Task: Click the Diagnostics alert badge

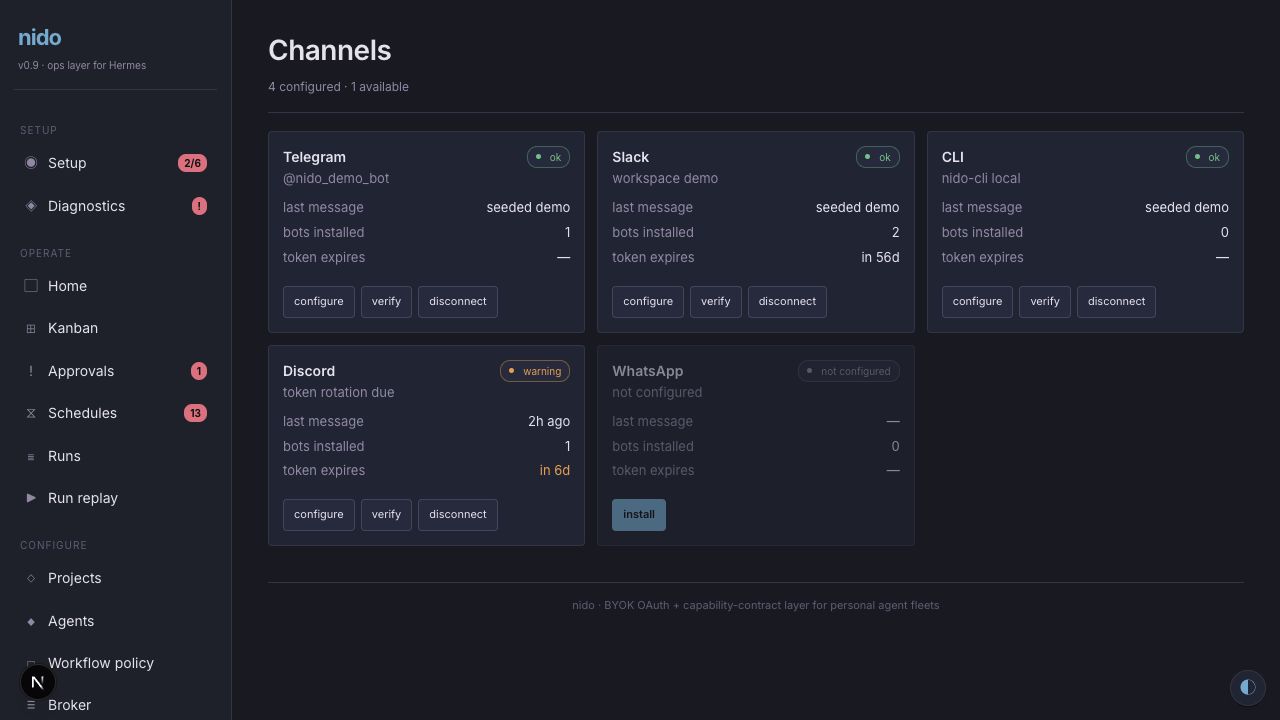Action: (x=199, y=206)
